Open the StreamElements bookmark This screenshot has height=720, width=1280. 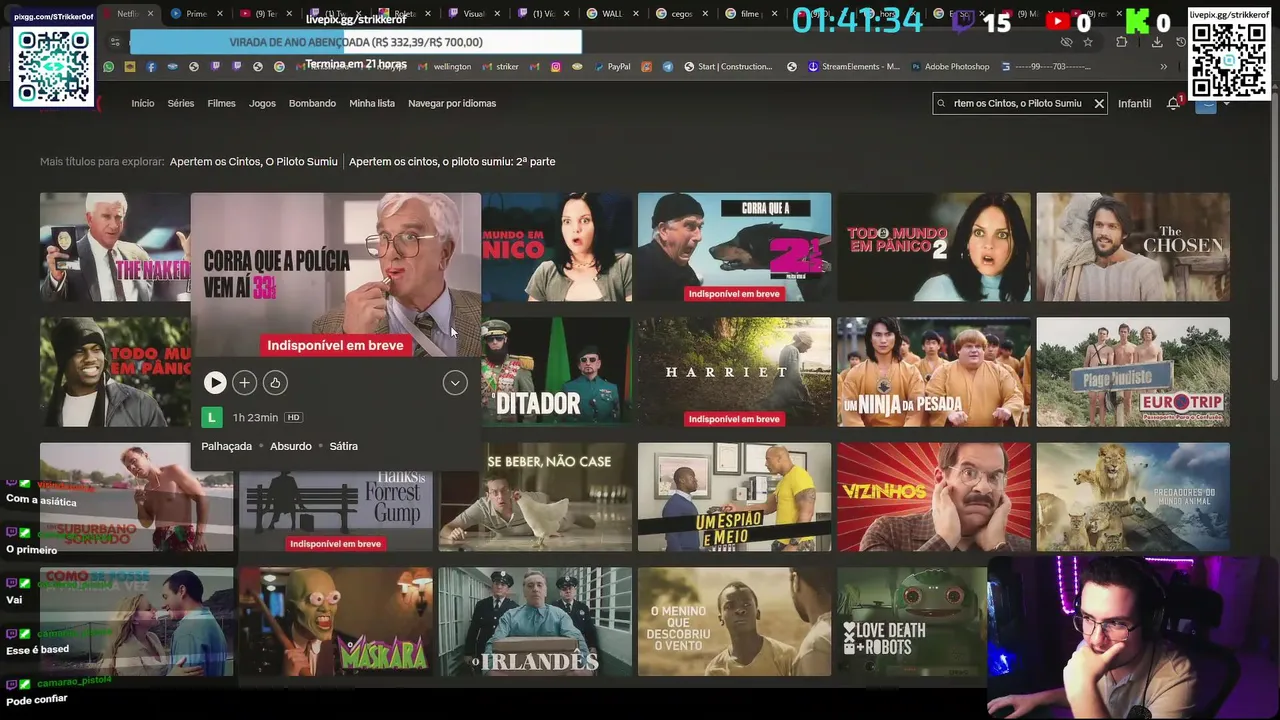[854, 67]
